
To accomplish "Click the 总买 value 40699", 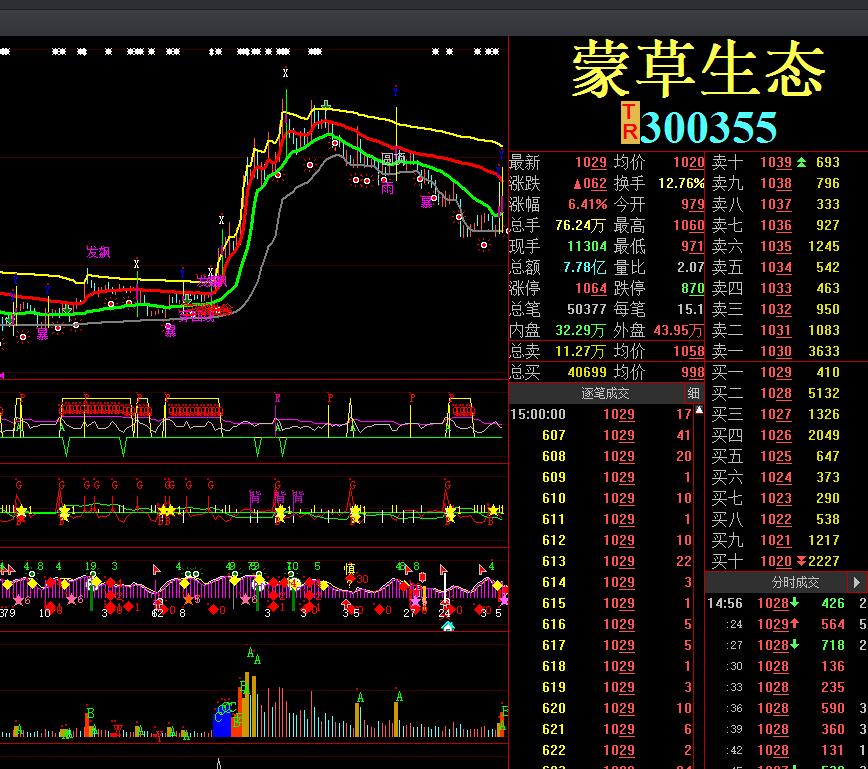I will [587, 373].
